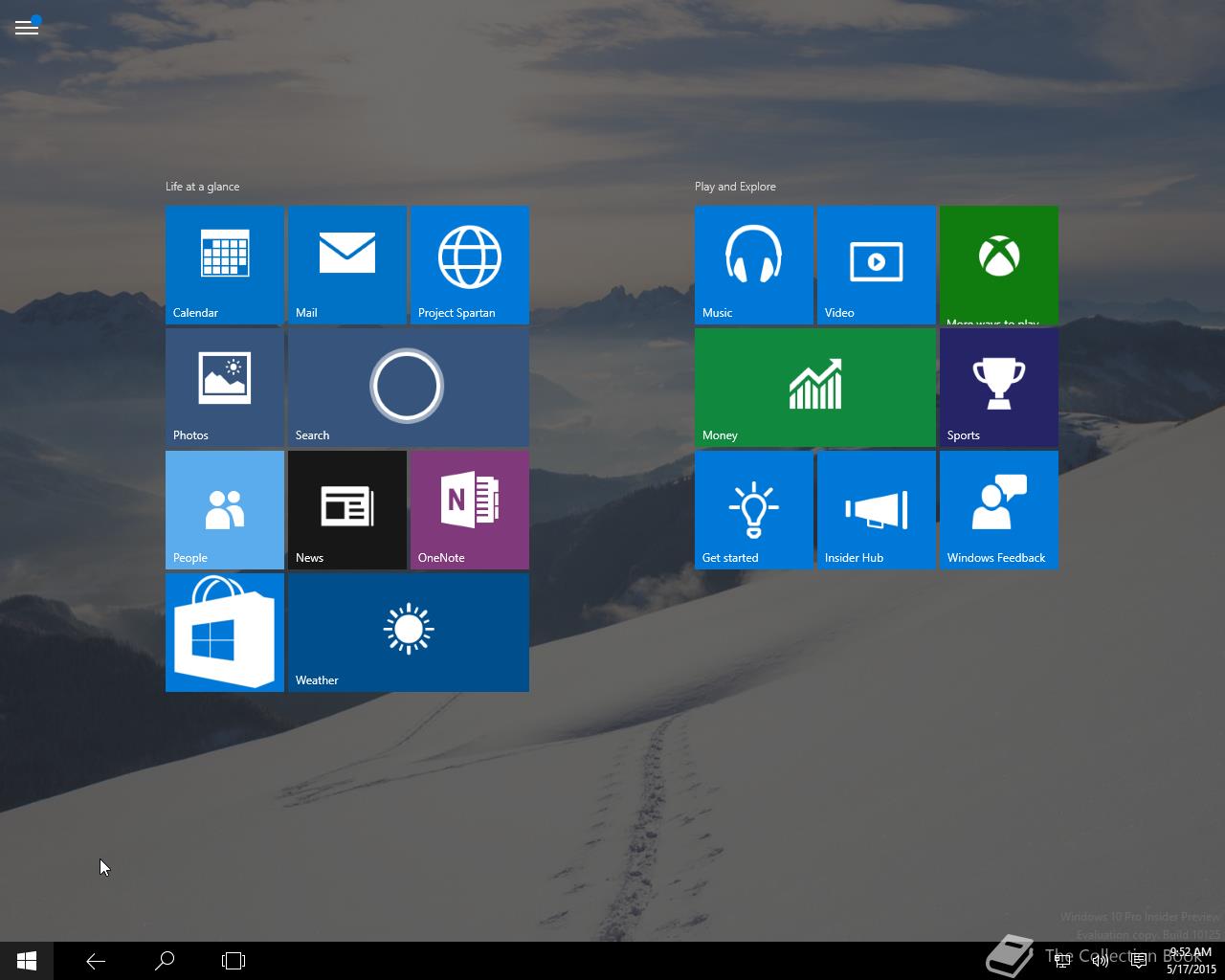
Task: Open the Video tile
Action: click(x=877, y=265)
